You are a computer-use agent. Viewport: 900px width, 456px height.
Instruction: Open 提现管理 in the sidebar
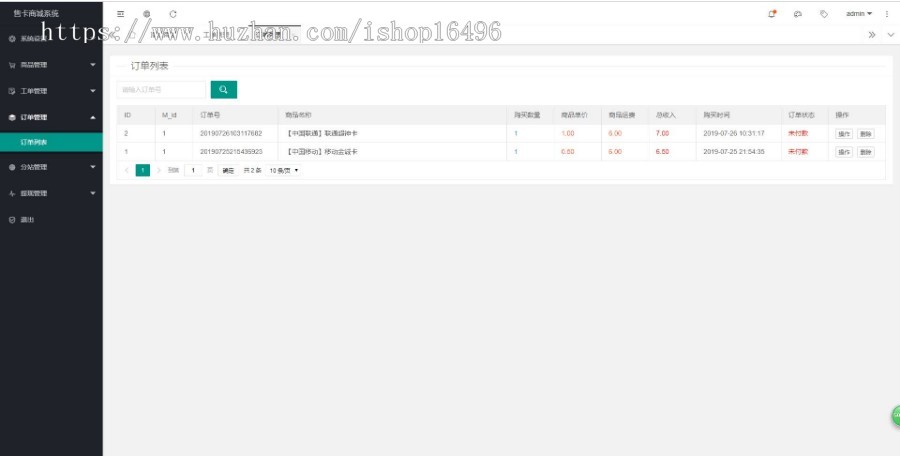click(x=34, y=194)
